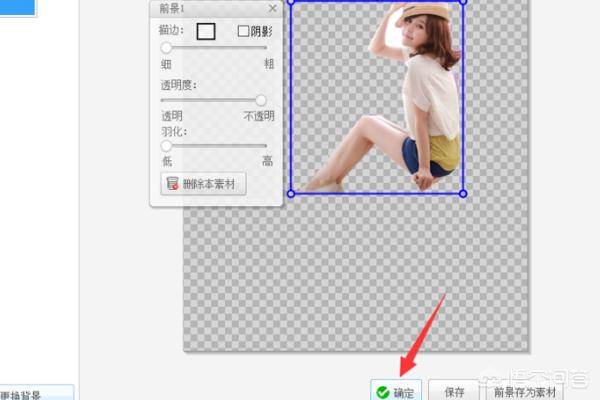The image size is (600, 400).
Task: Set feather to maximum at 高 end
Action: coord(266,146)
